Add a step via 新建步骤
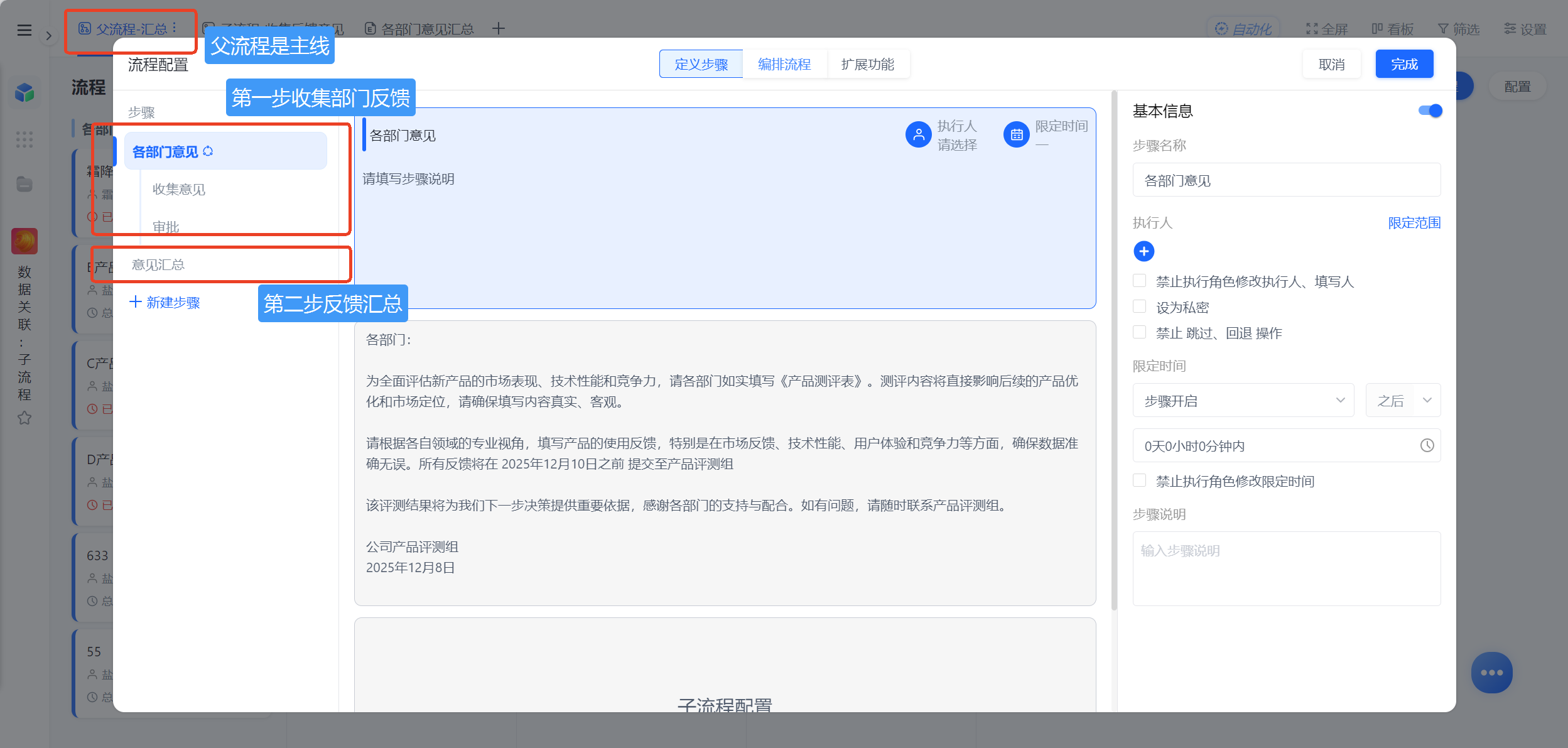This screenshot has height=748, width=1568. (165, 302)
